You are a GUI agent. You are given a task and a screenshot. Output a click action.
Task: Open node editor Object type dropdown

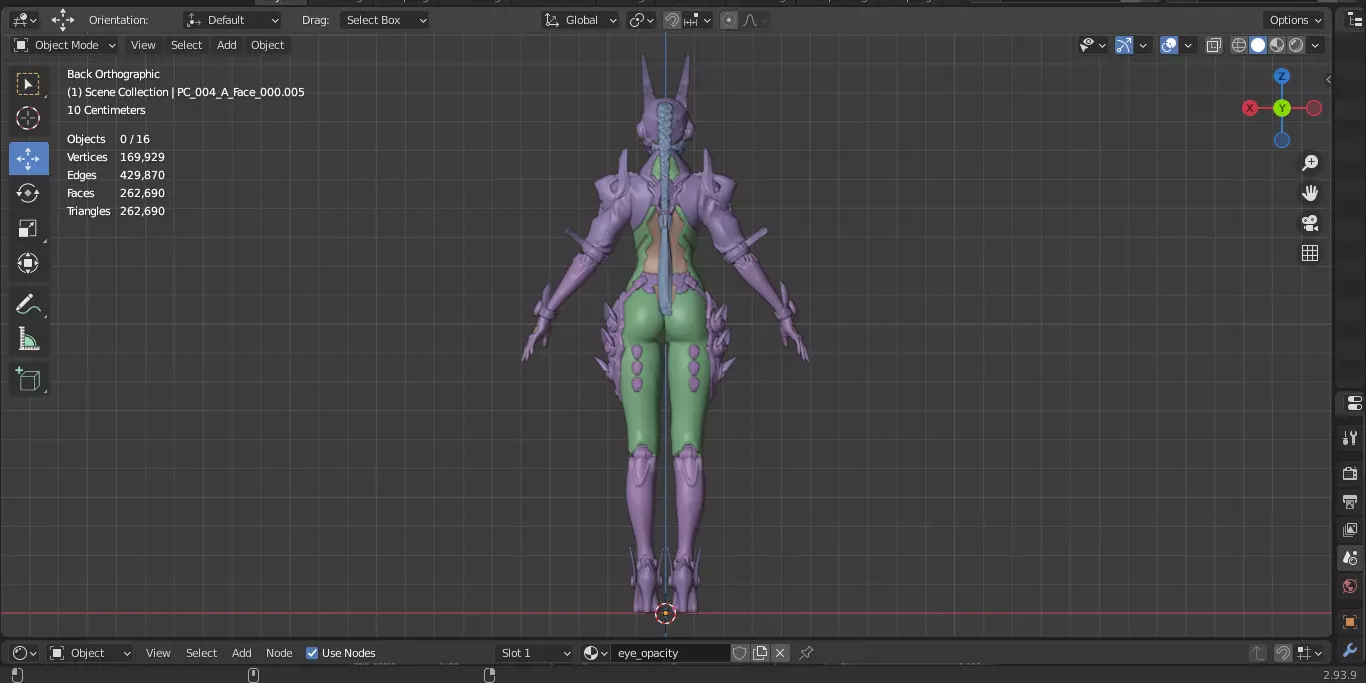[90, 653]
